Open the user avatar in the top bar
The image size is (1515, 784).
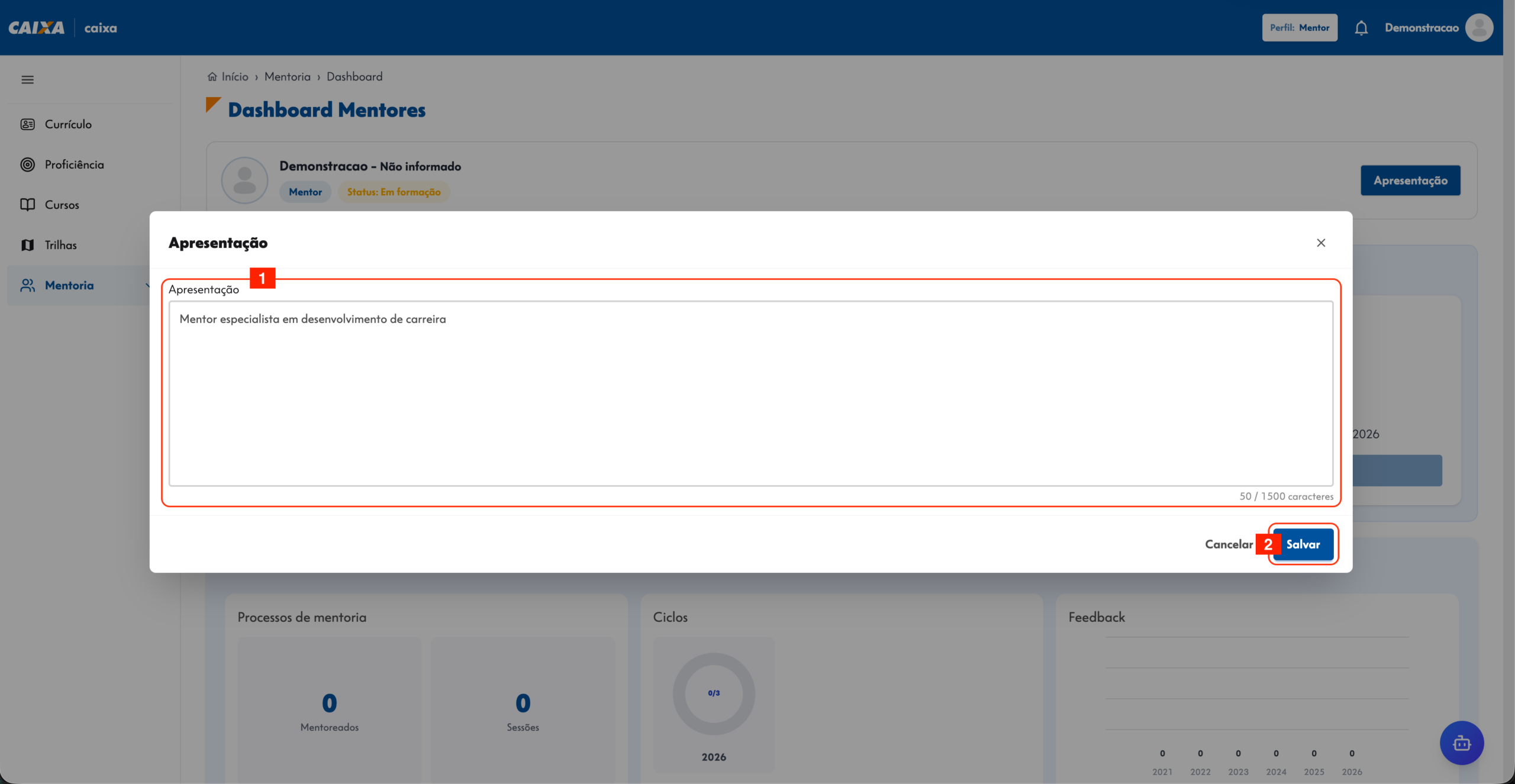(x=1479, y=28)
